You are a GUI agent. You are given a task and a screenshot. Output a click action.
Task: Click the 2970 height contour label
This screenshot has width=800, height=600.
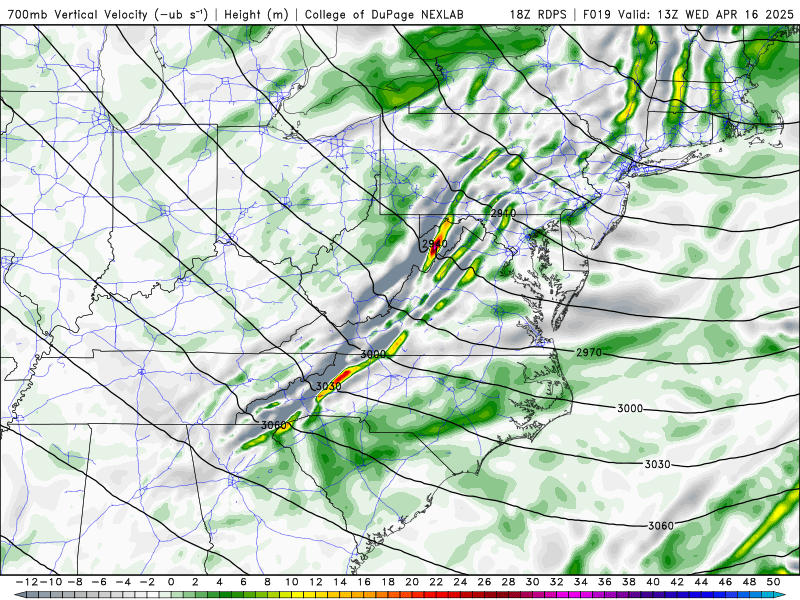click(589, 353)
